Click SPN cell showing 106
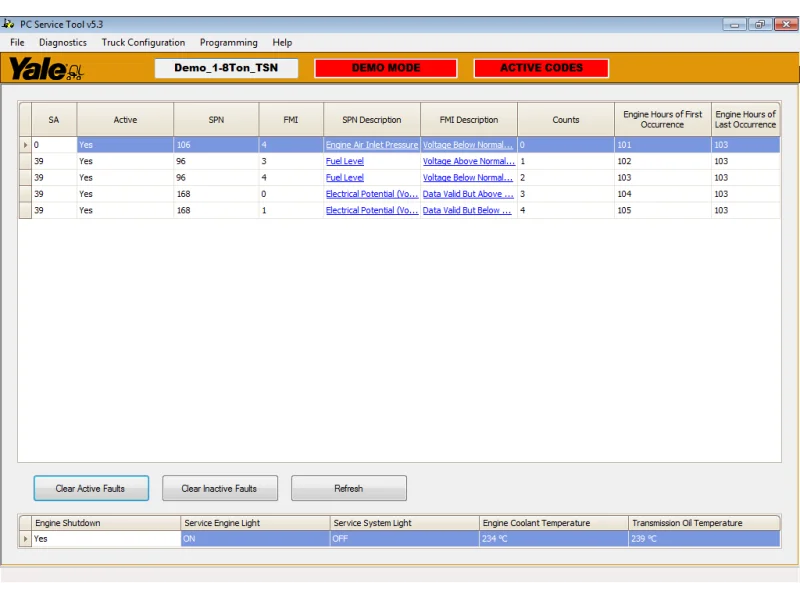 click(x=216, y=145)
